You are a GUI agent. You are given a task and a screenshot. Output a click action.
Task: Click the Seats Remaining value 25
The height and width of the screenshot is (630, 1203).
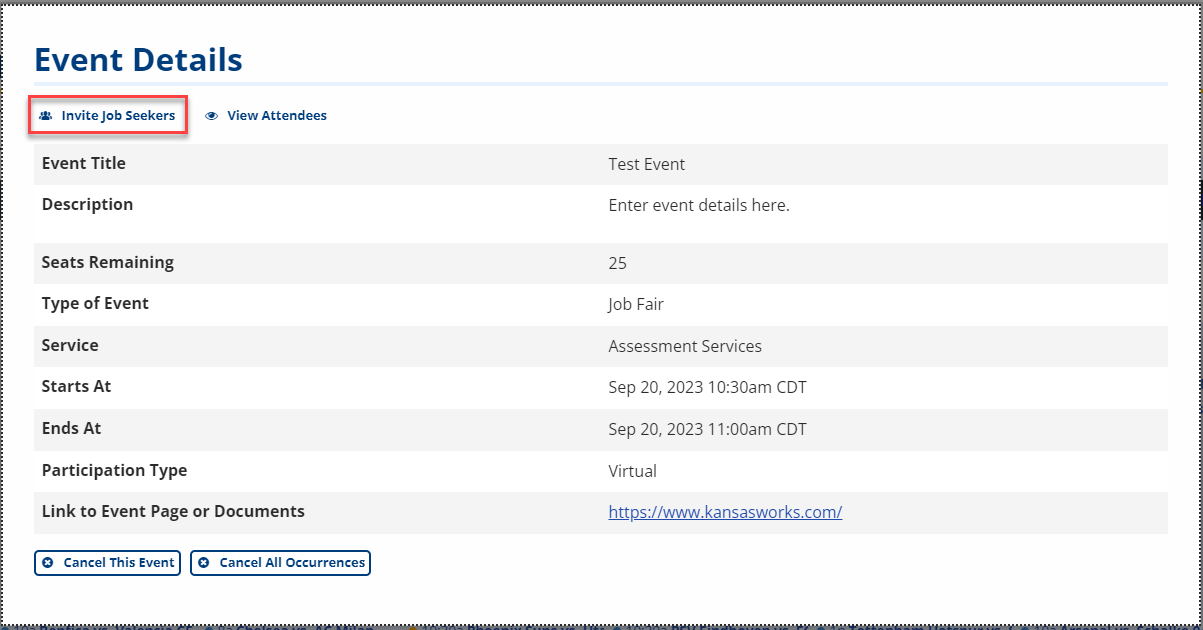pyautogui.click(x=617, y=263)
